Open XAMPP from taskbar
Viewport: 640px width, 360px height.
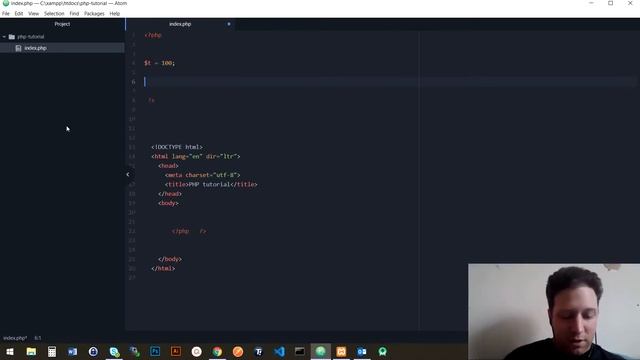tap(341, 351)
